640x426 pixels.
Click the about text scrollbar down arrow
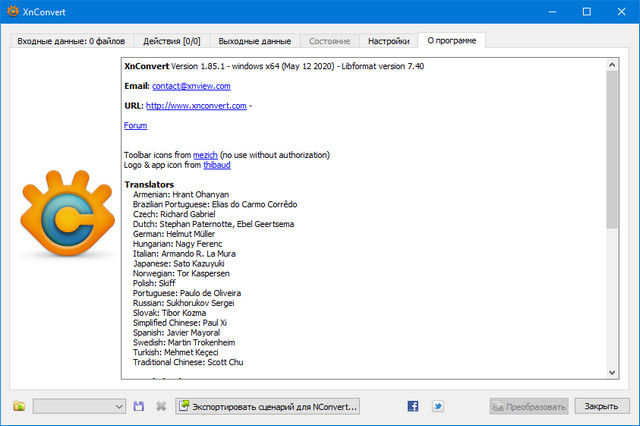point(612,373)
